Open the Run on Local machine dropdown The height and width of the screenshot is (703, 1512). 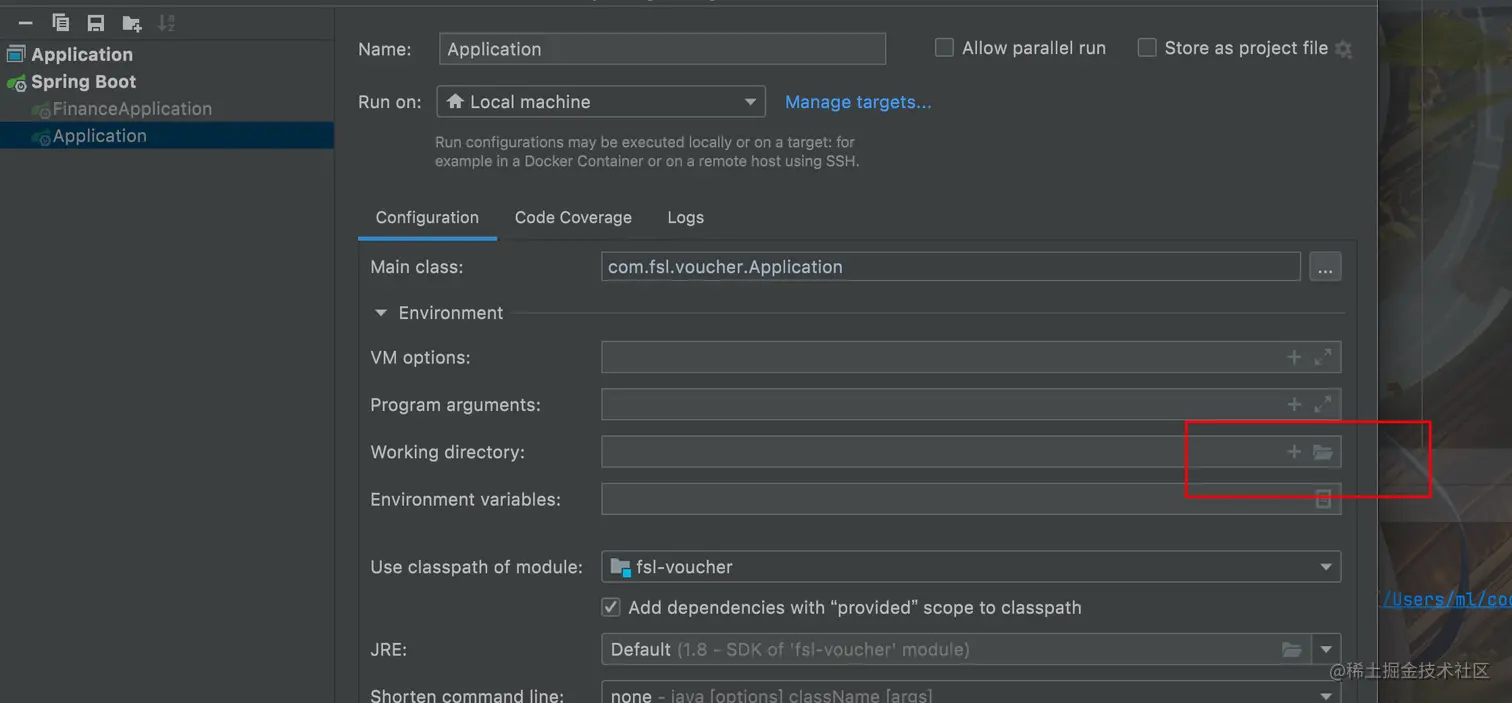(x=750, y=102)
